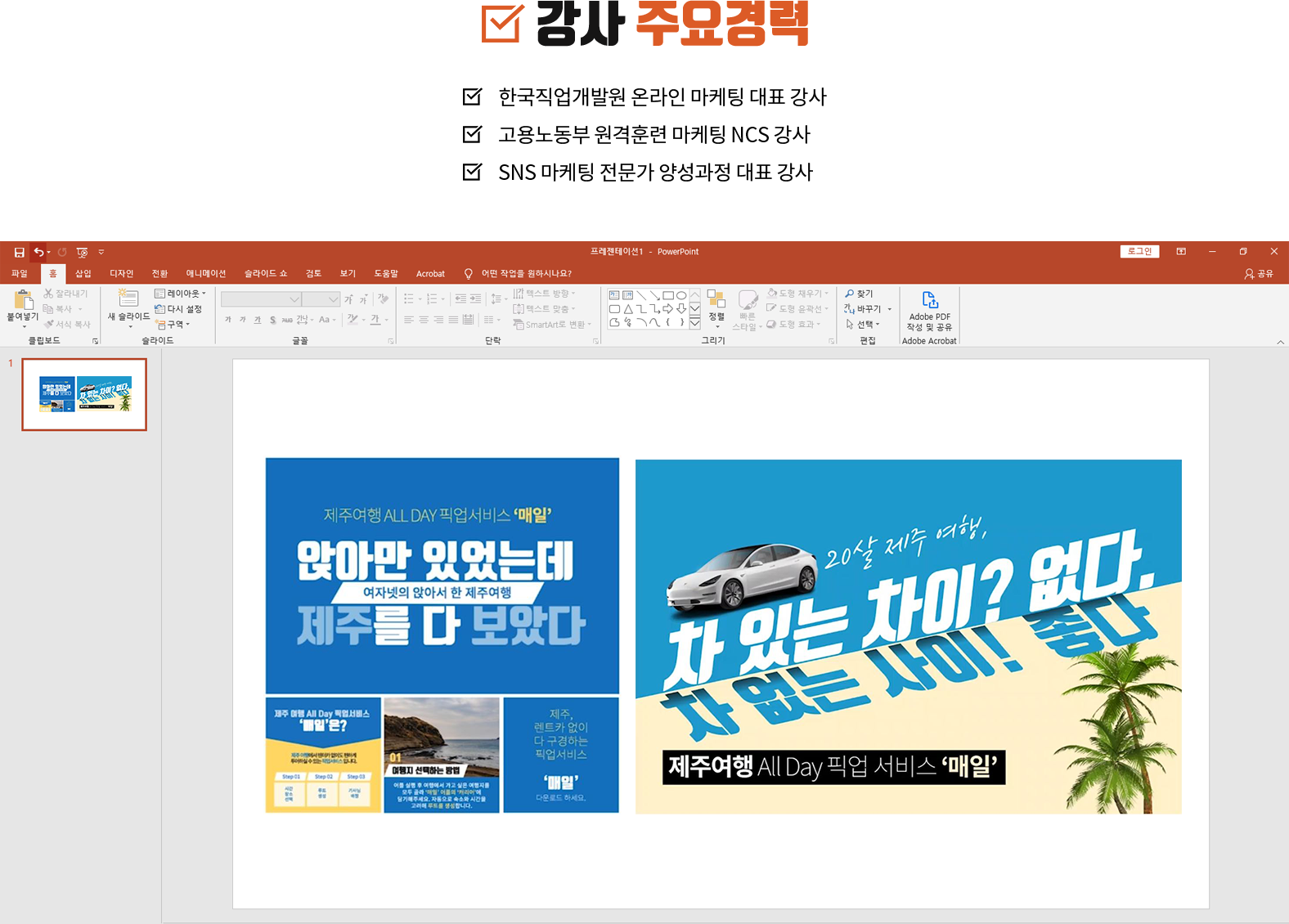Click SmartArt로 변환
This screenshot has width=1289, height=924.
click(551, 324)
